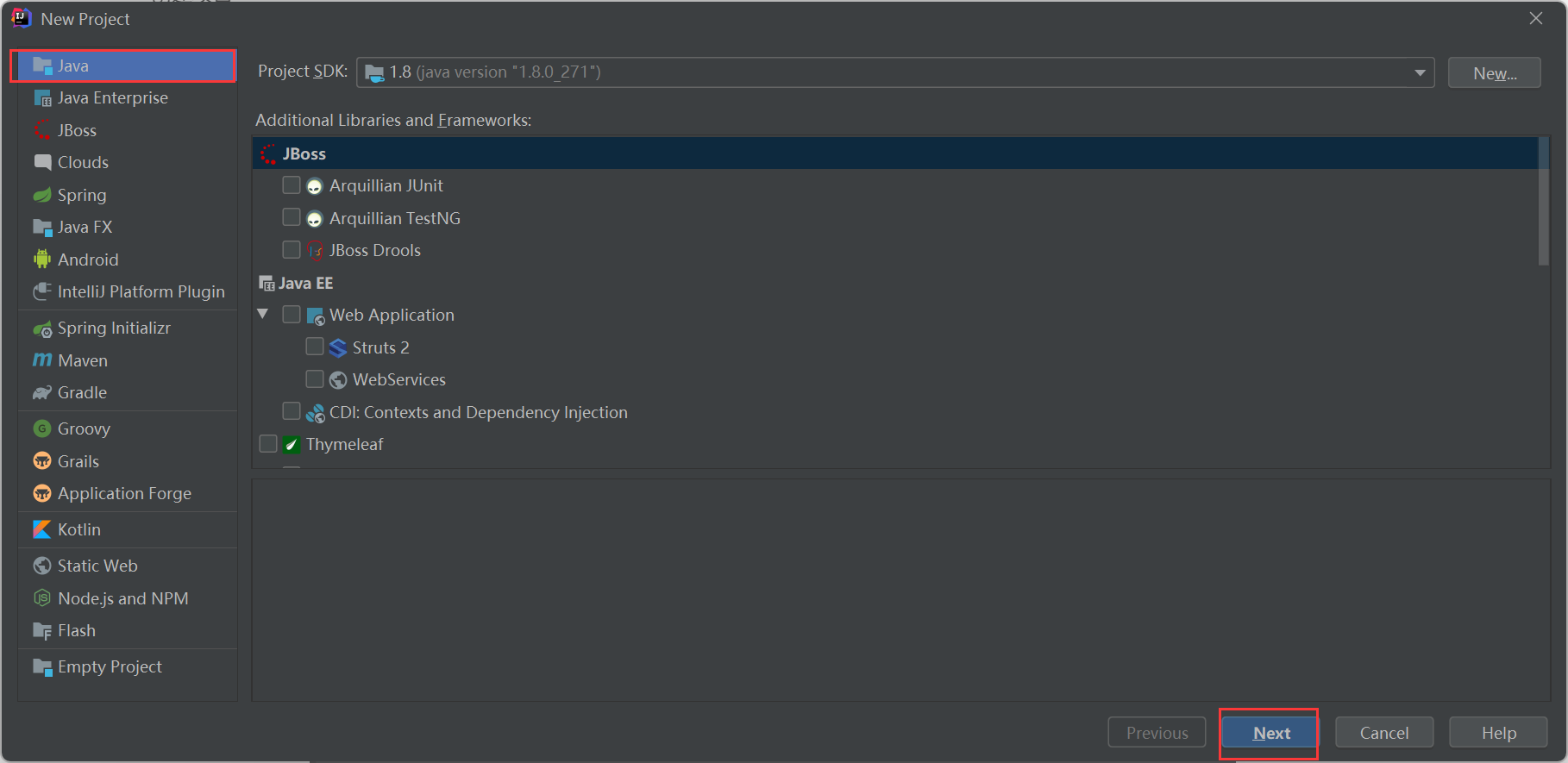Click the Struts 2 framework icon
This screenshot has height=763, width=1568.
(338, 347)
